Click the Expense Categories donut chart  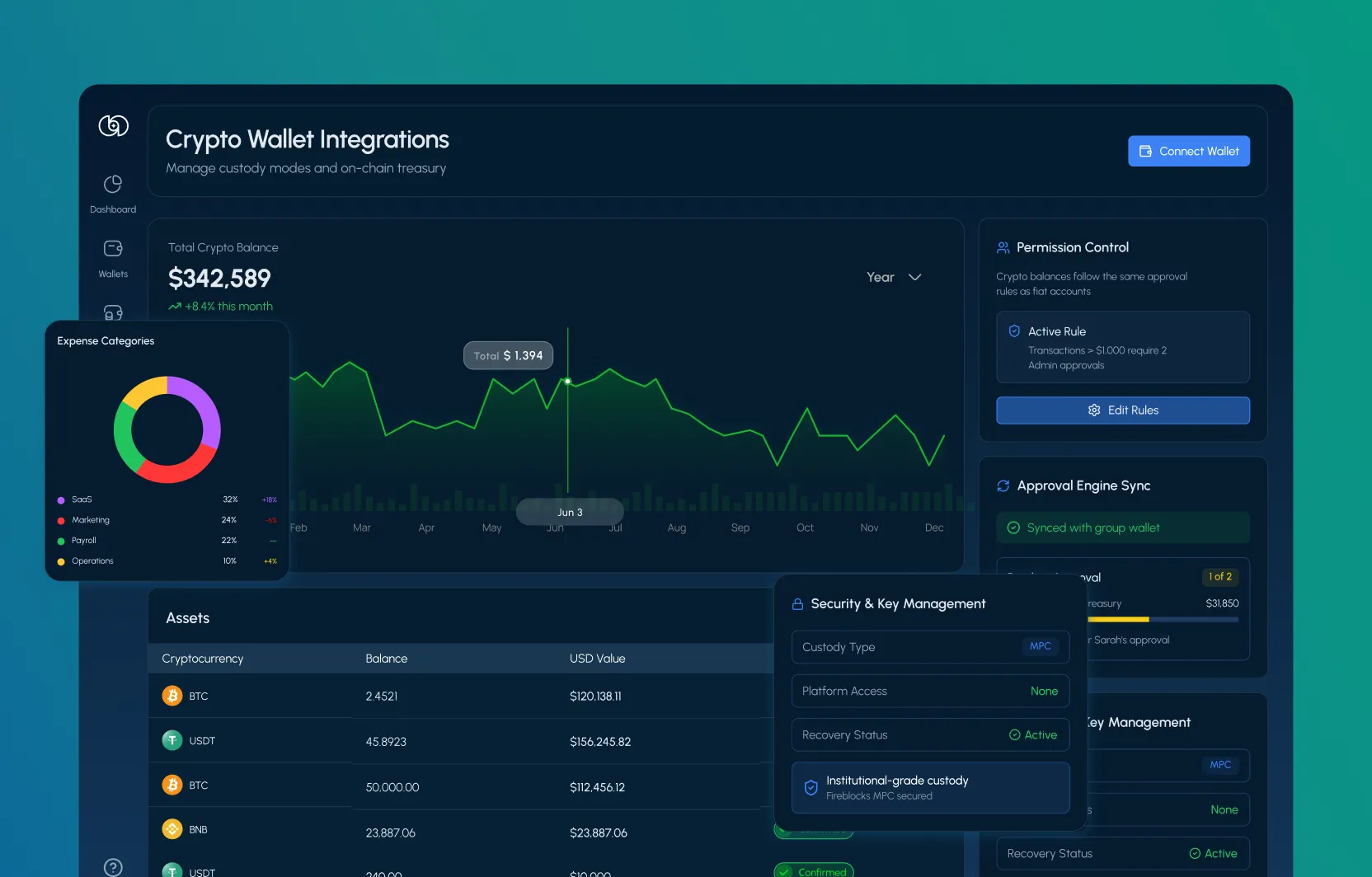coord(167,429)
